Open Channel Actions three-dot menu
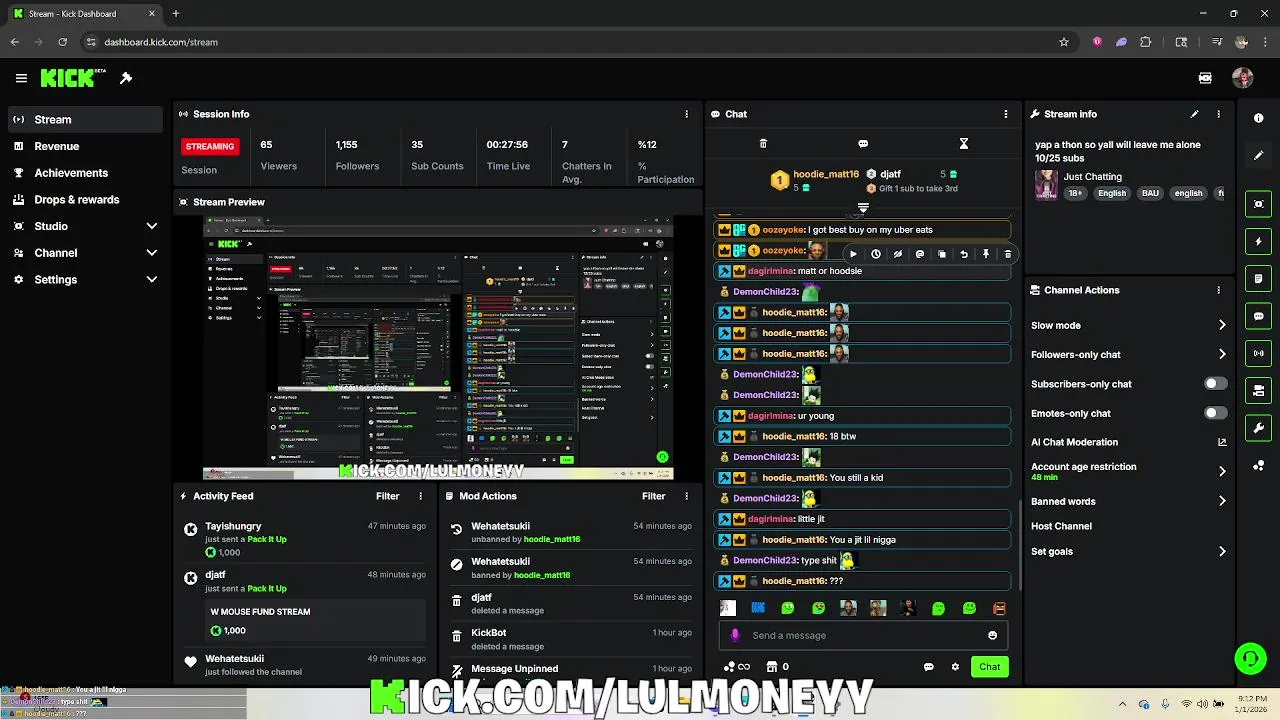The height and width of the screenshot is (720, 1280). click(1218, 290)
